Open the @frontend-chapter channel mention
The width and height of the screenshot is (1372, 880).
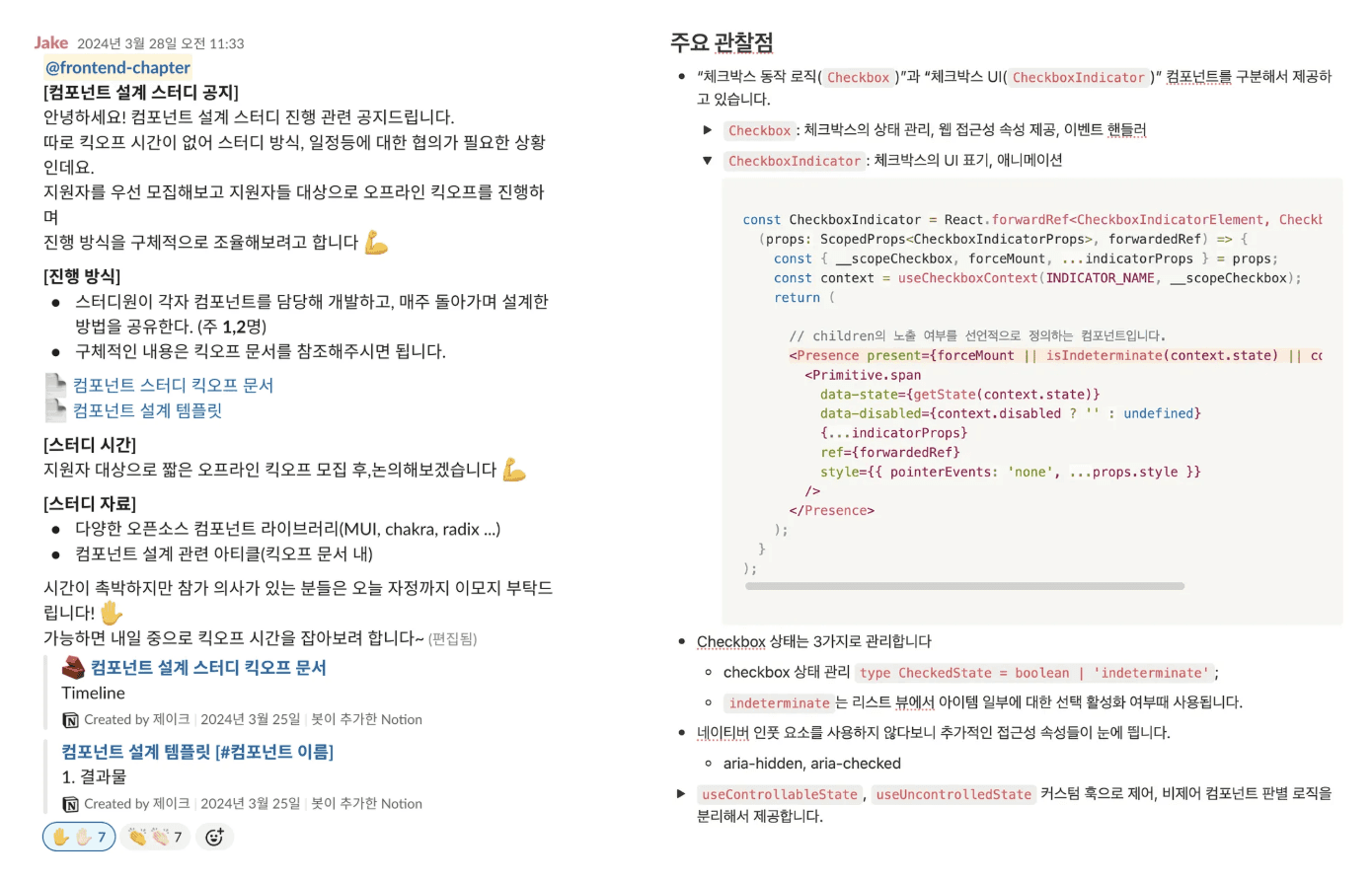(115, 67)
